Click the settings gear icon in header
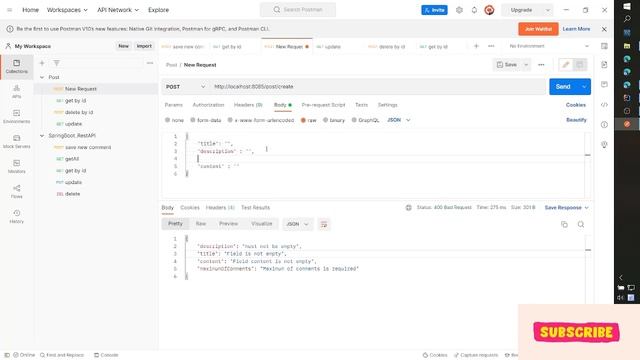Screen dimensions: 640x360 pos(459,10)
